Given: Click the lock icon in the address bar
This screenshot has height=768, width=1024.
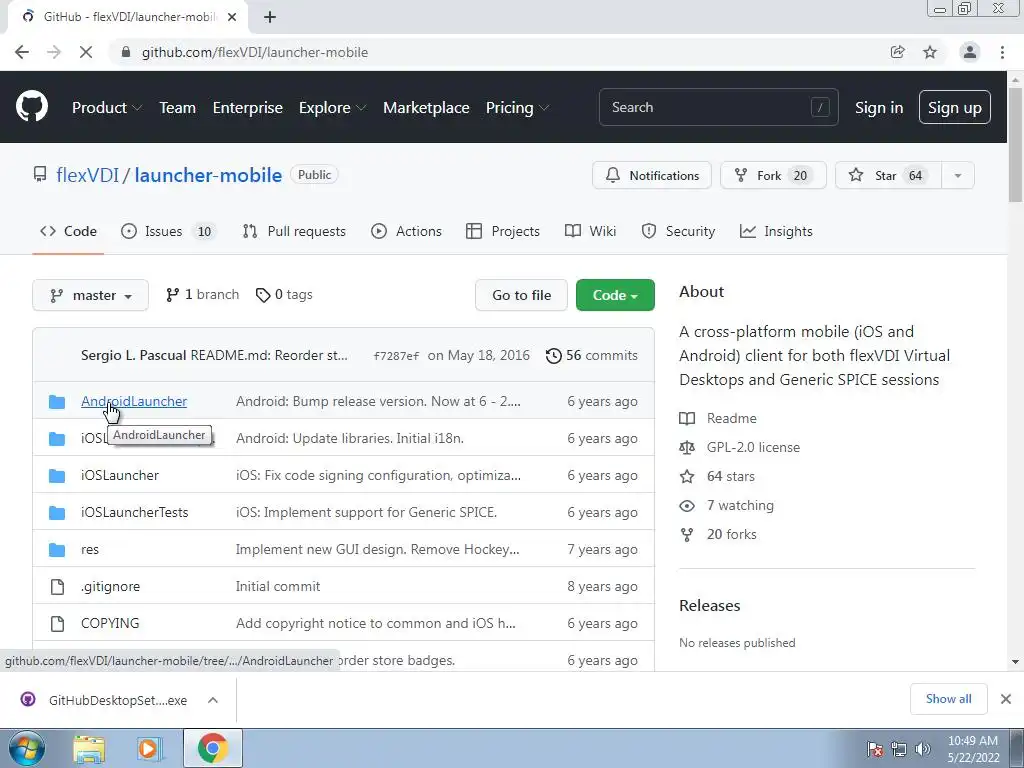Looking at the screenshot, I should click(x=126, y=52).
